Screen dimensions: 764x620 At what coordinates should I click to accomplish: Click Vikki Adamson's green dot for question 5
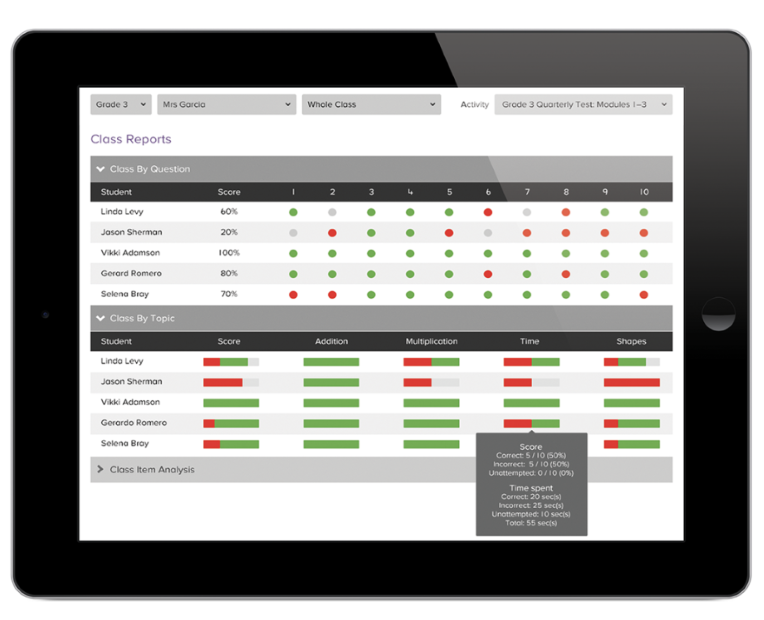click(449, 253)
